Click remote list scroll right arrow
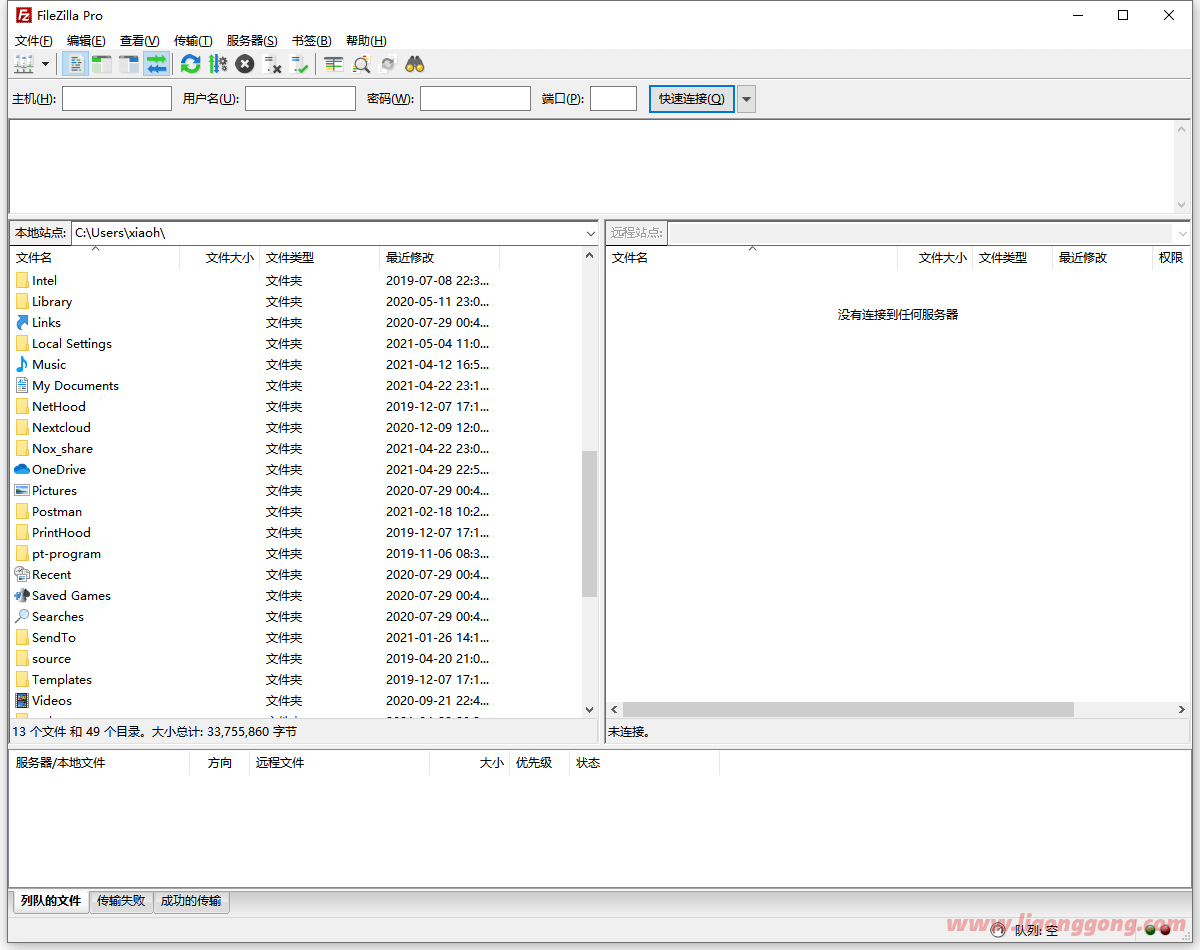The height and width of the screenshot is (950, 1200). coord(1182,709)
